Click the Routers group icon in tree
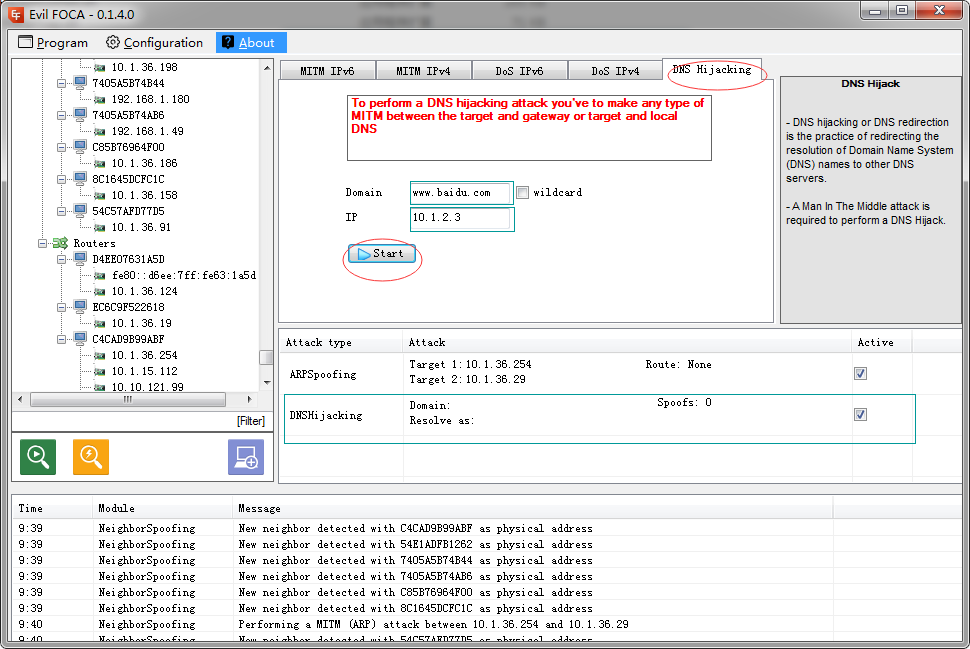The height and width of the screenshot is (649, 970). (60, 243)
